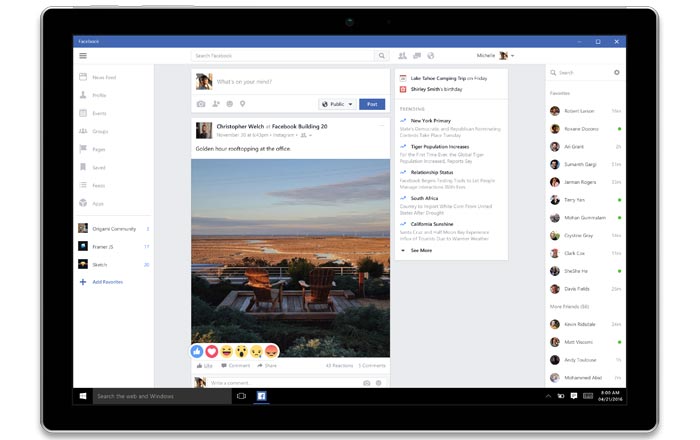Open Christopher Welch's profile link
The image size is (700, 440).
tap(240, 126)
